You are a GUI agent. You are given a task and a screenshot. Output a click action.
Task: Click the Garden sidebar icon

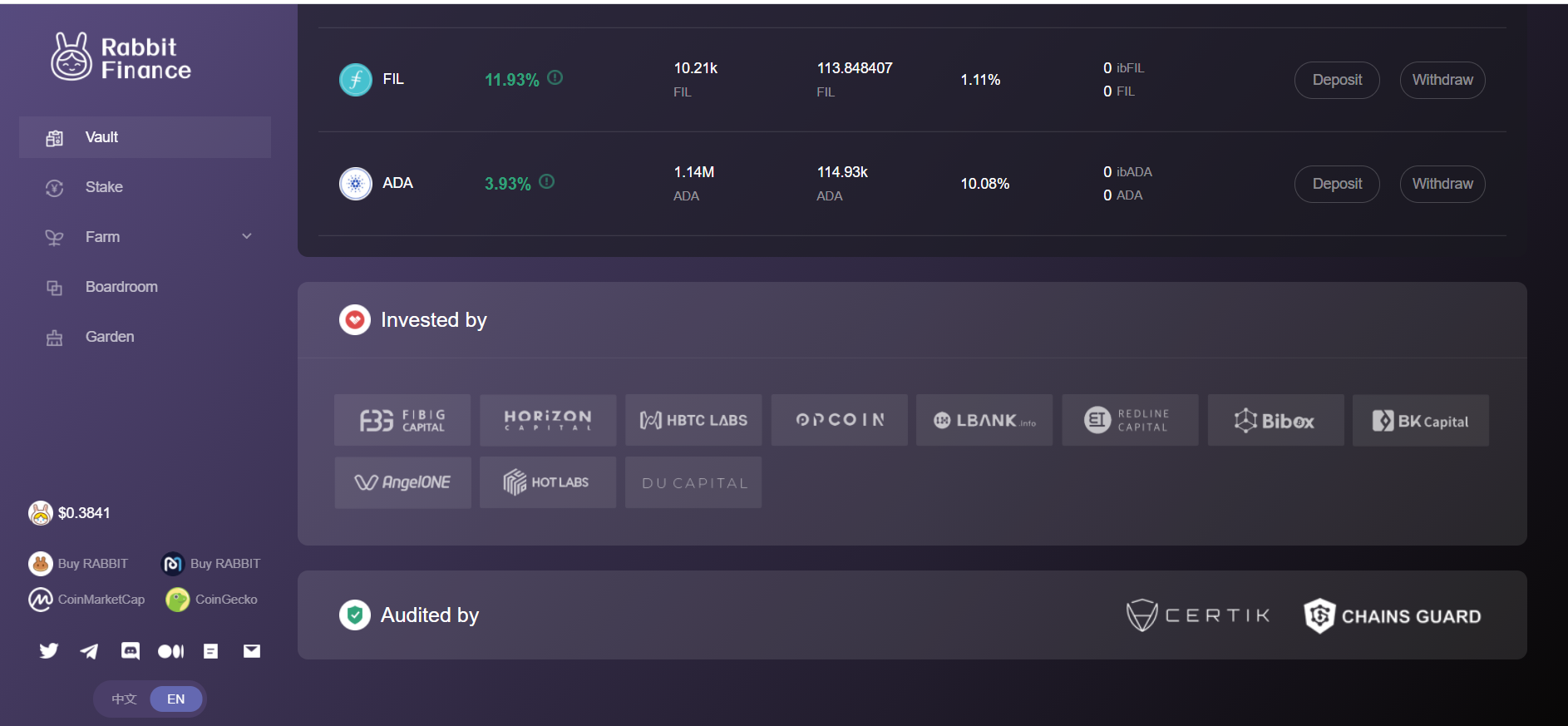tap(55, 338)
